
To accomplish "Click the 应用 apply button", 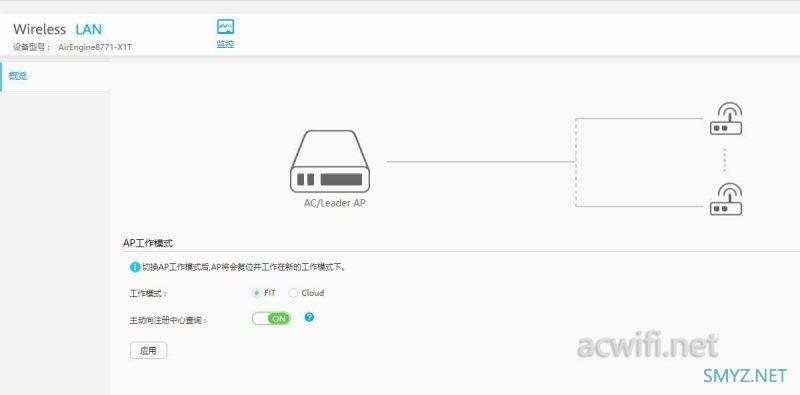I will pyautogui.click(x=148, y=351).
